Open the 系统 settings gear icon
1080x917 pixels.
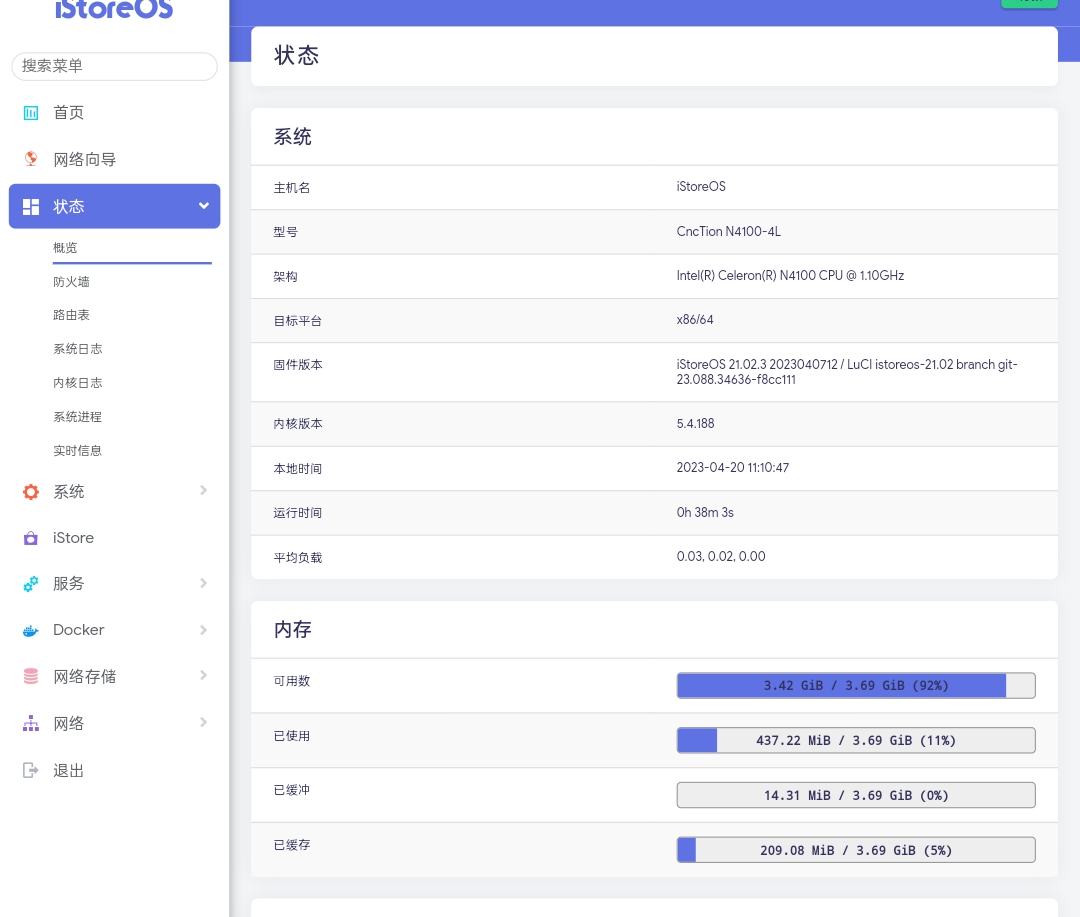31,492
